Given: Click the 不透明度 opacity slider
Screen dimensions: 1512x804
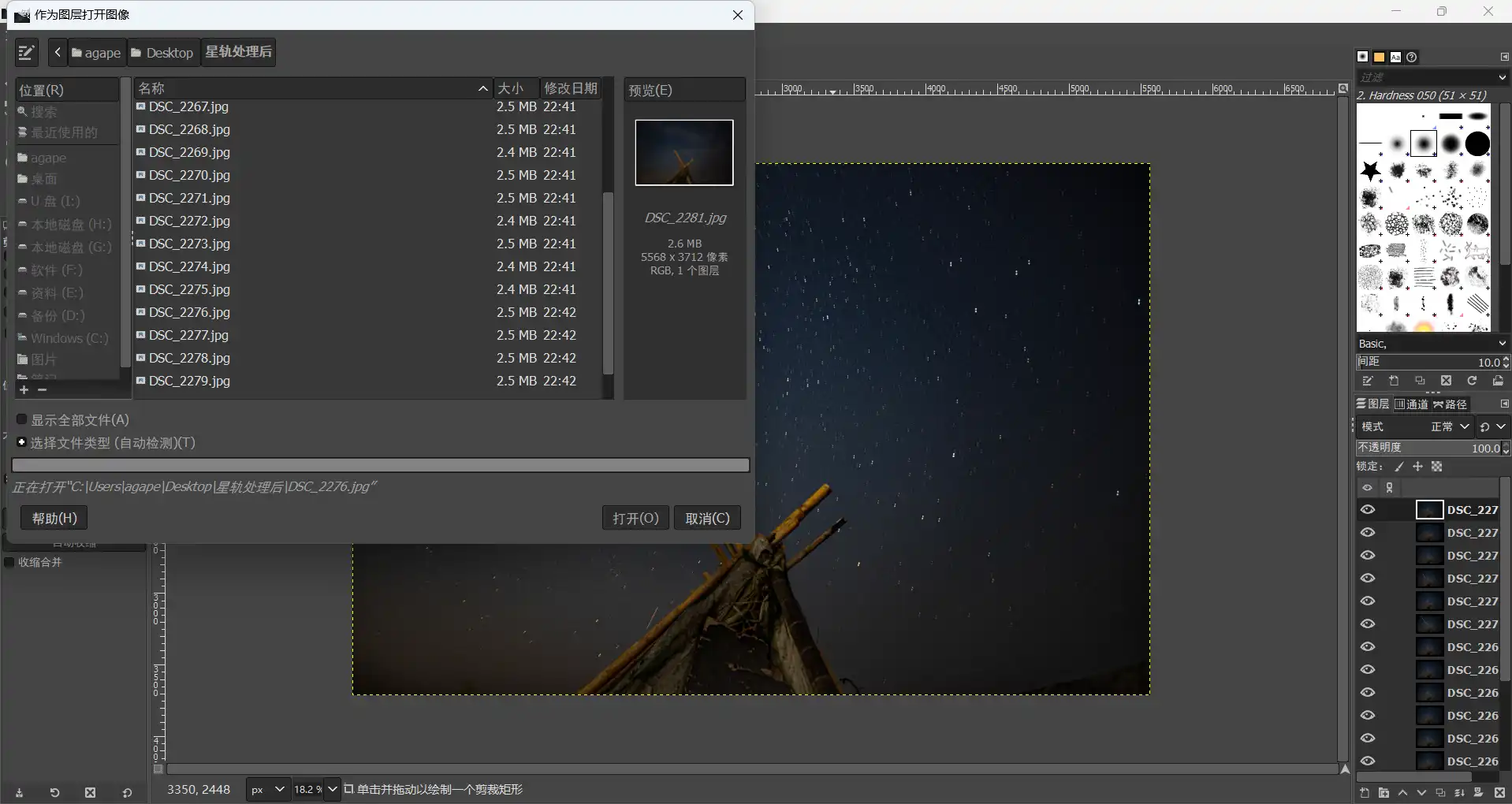Looking at the screenshot, I should point(1427,449).
